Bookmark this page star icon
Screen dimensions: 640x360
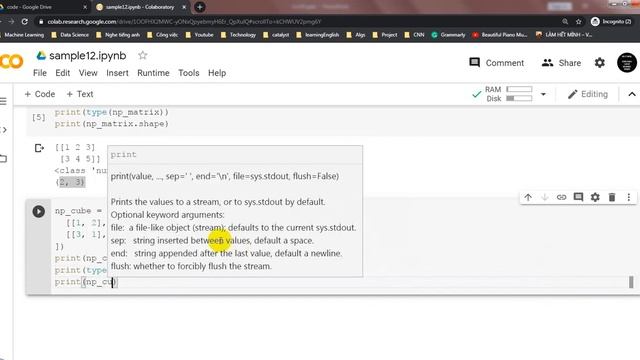(x=578, y=22)
